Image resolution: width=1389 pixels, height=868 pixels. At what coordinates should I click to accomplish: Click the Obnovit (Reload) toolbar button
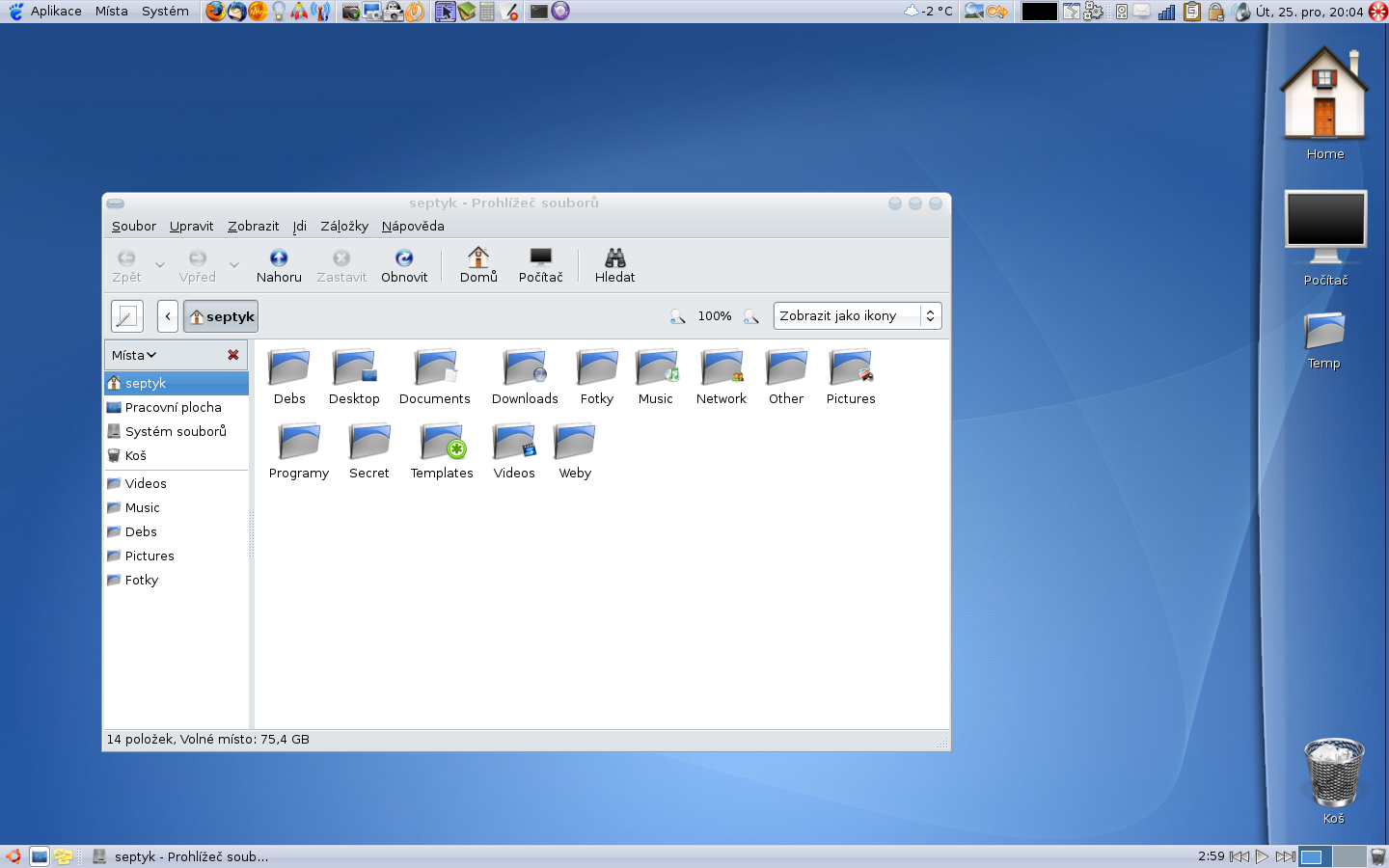(x=404, y=265)
